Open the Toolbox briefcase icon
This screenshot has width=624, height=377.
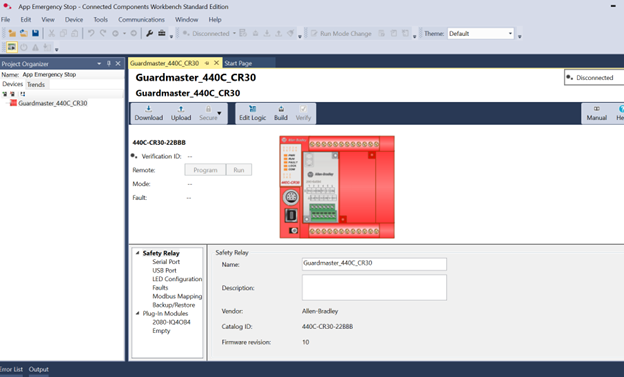[x=162, y=33]
